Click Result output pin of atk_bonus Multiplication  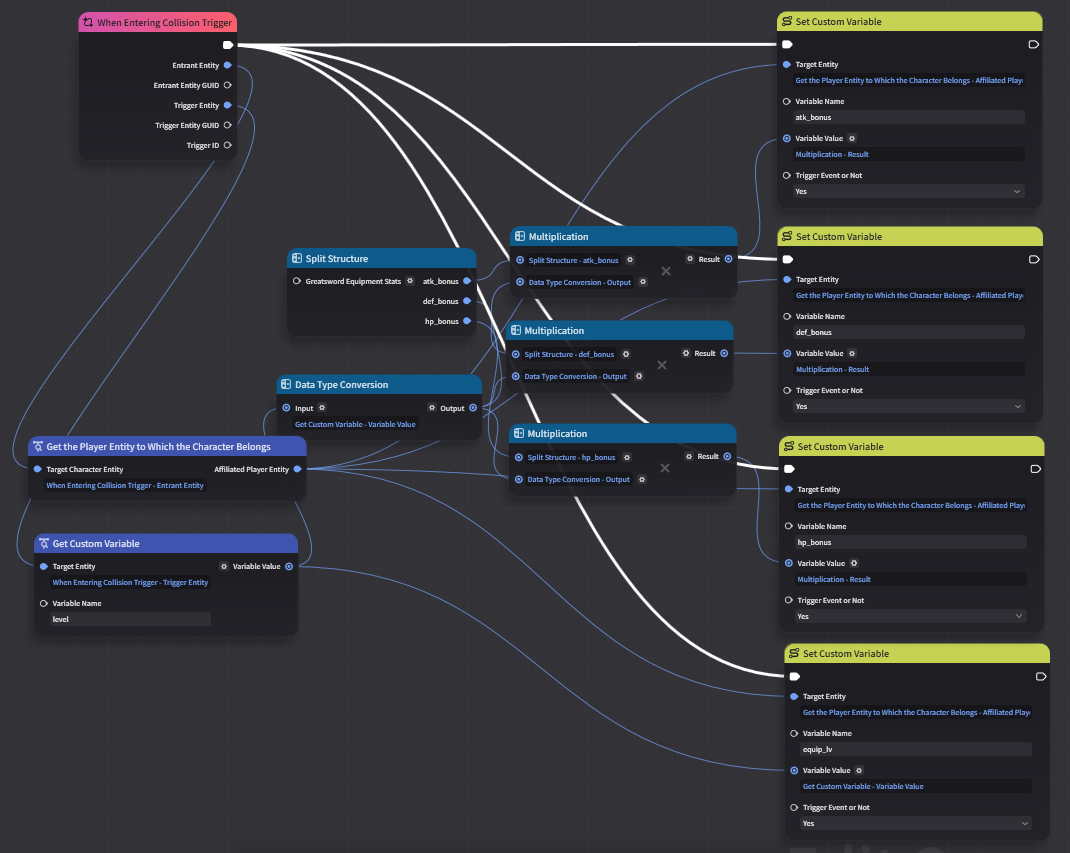click(729, 259)
